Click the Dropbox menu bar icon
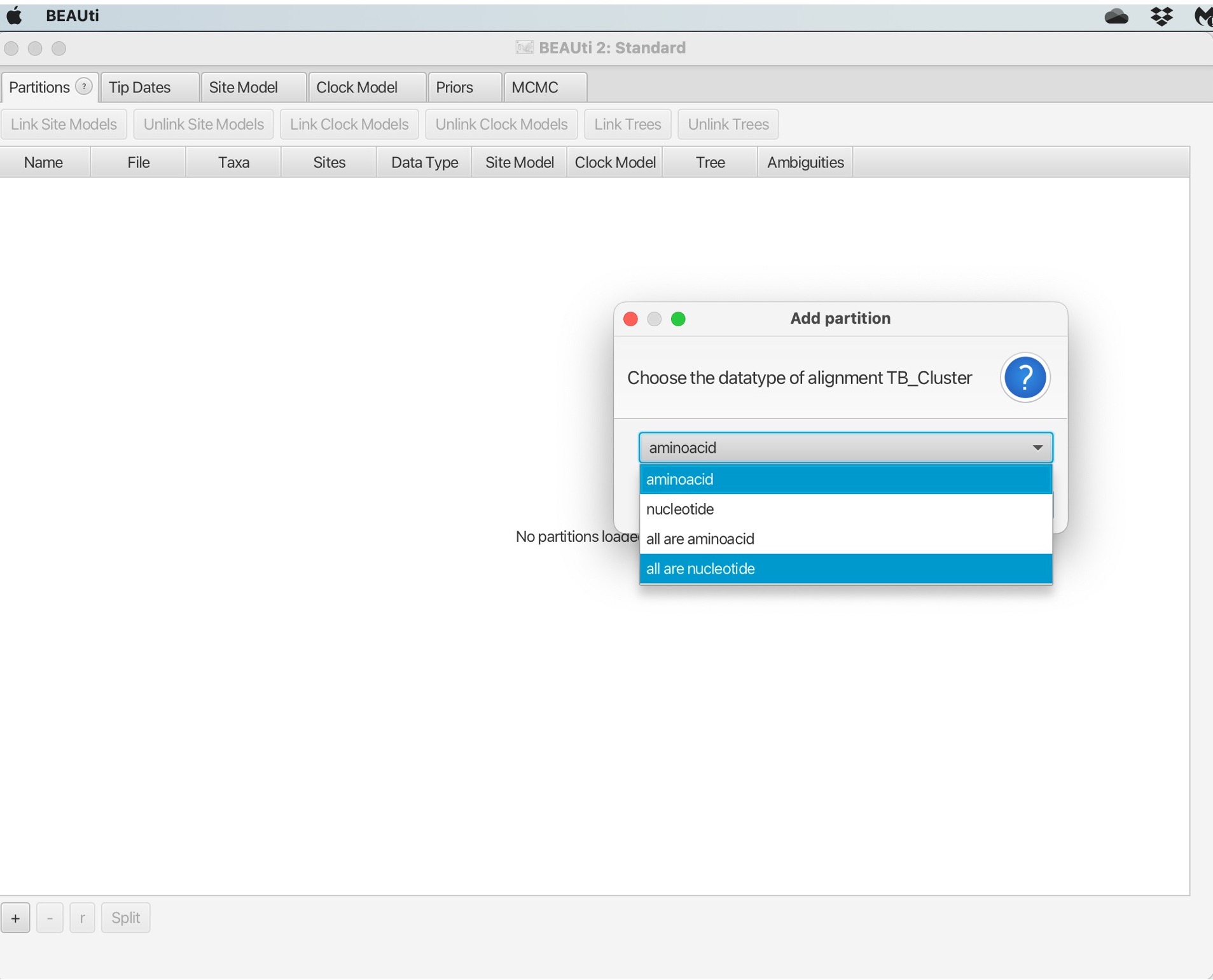The width and height of the screenshot is (1213, 980). (1161, 16)
